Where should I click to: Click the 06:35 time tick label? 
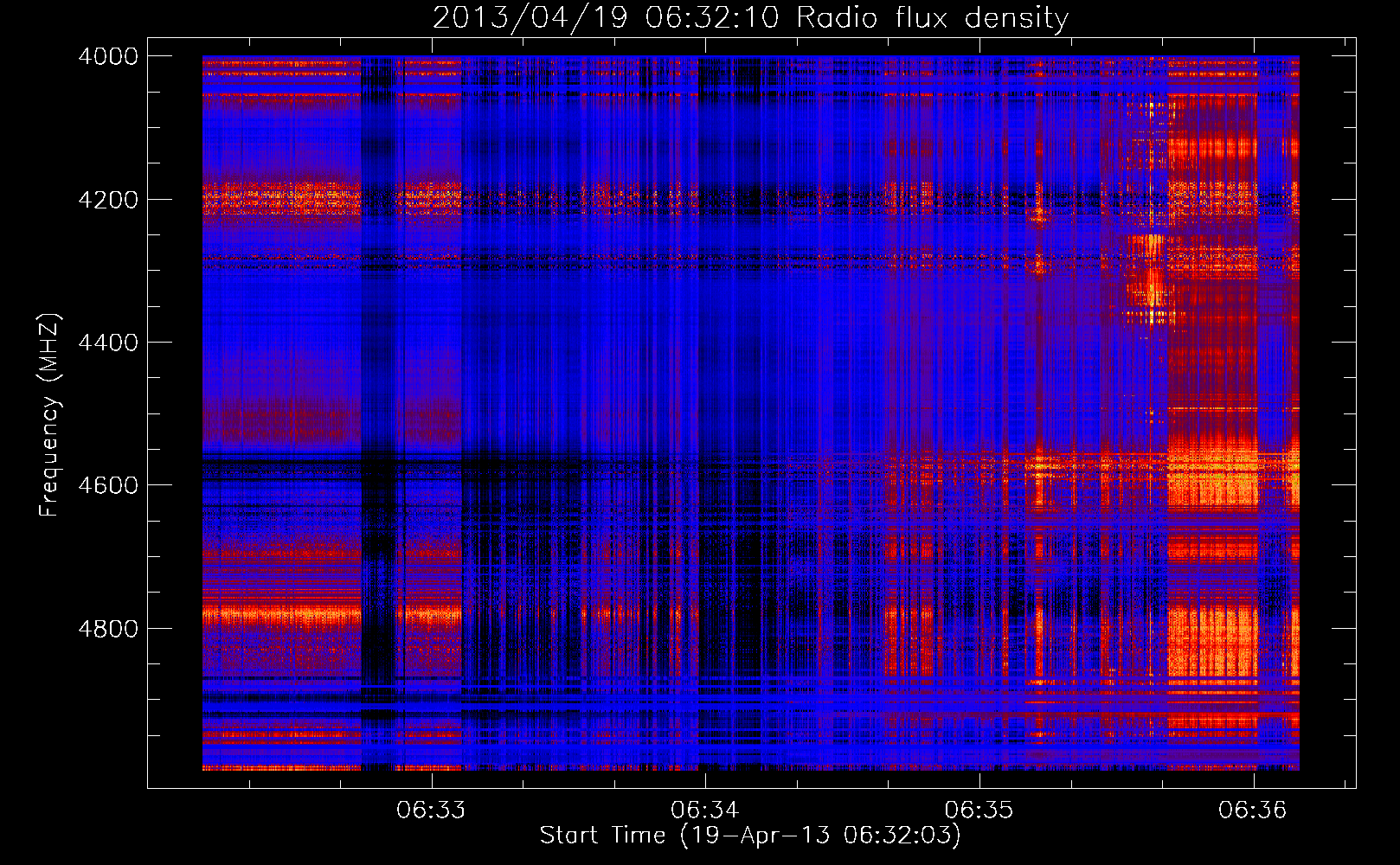click(x=979, y=811)
